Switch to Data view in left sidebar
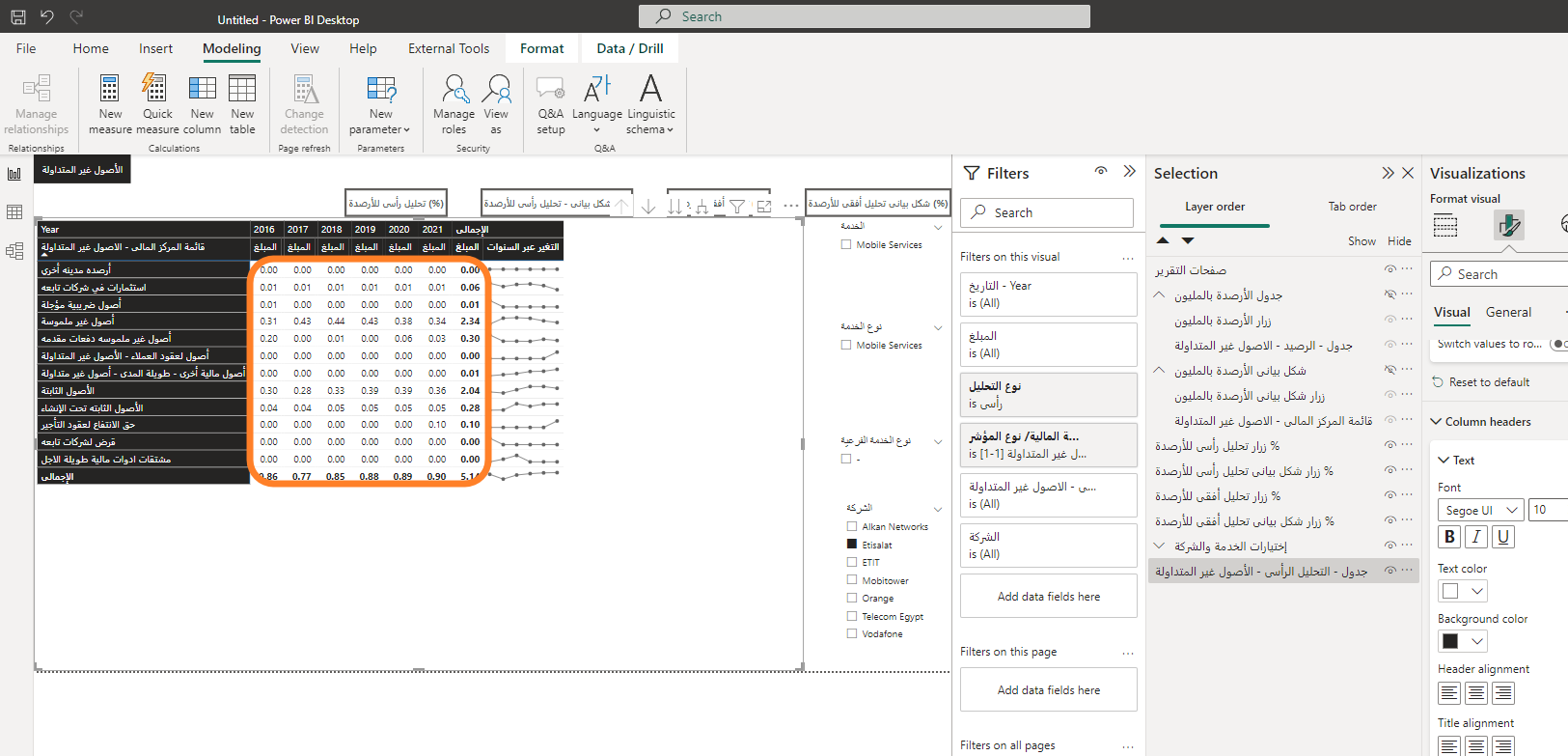Image resolution: width=1568 pixels, height=756 pixels. coord(14,212)
